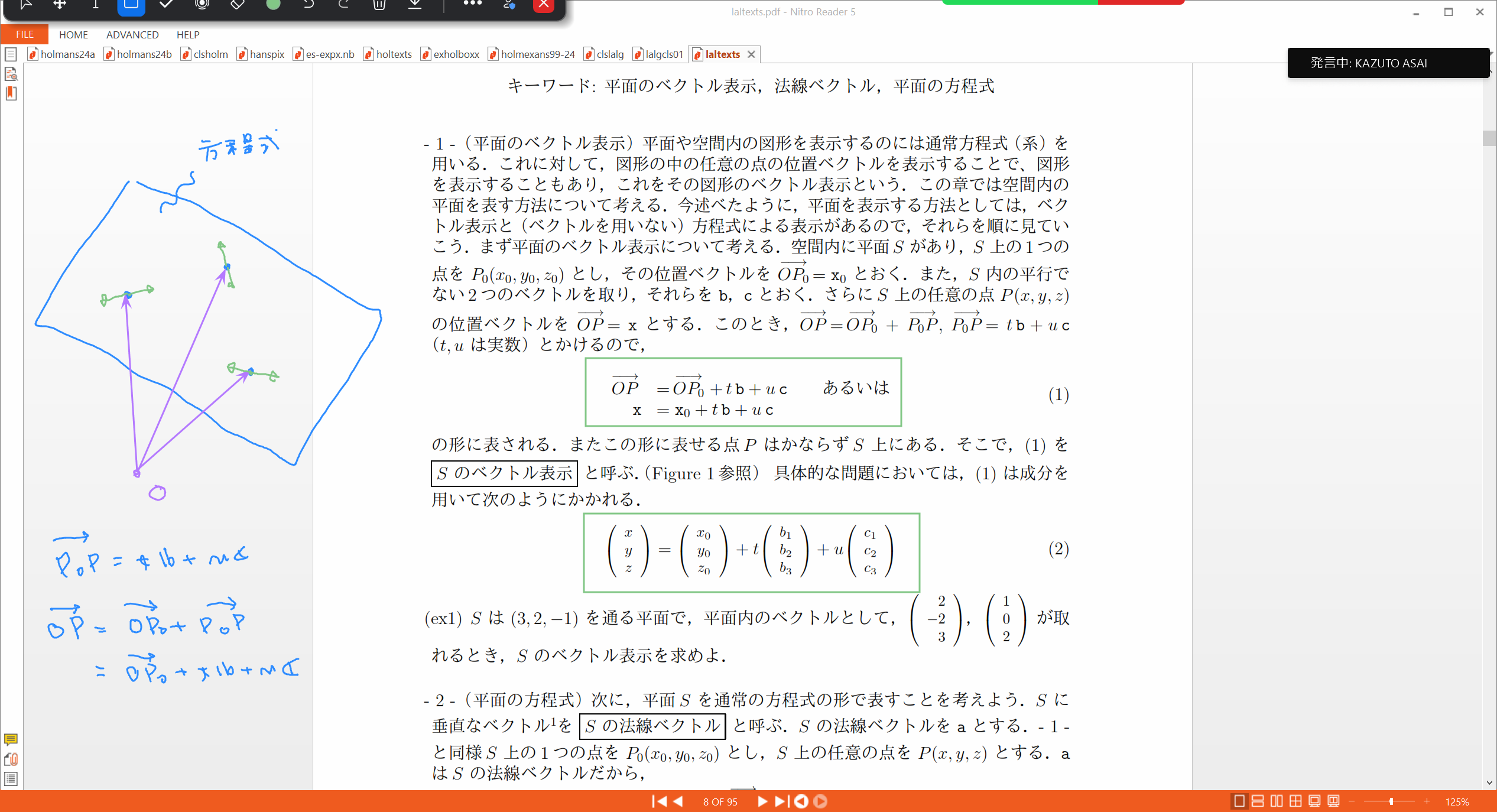Switch to clsholm document tab
This screenshot has height=812, width=1497.
pos(204,54)
